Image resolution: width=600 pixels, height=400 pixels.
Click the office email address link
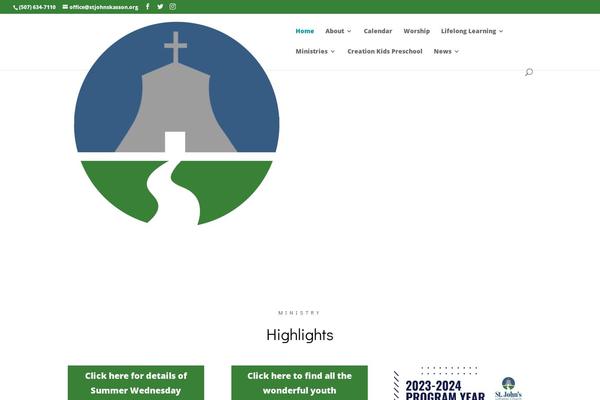(x=104, y=7)
